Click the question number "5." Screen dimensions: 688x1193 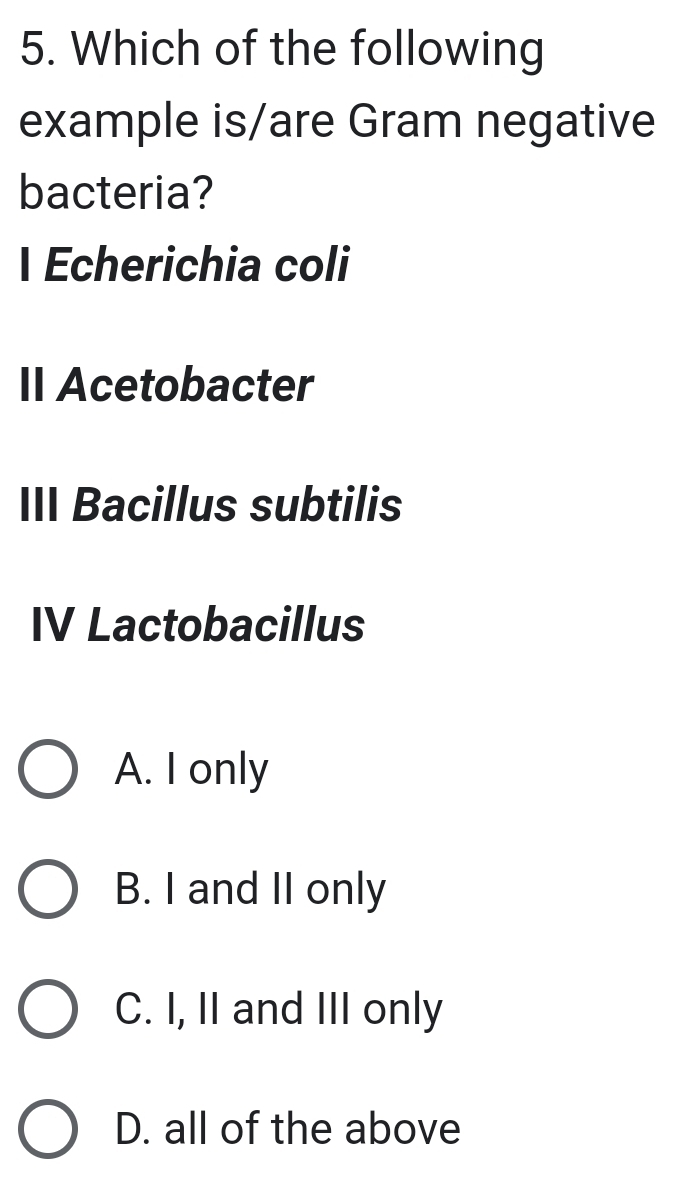tap(36, 50)
